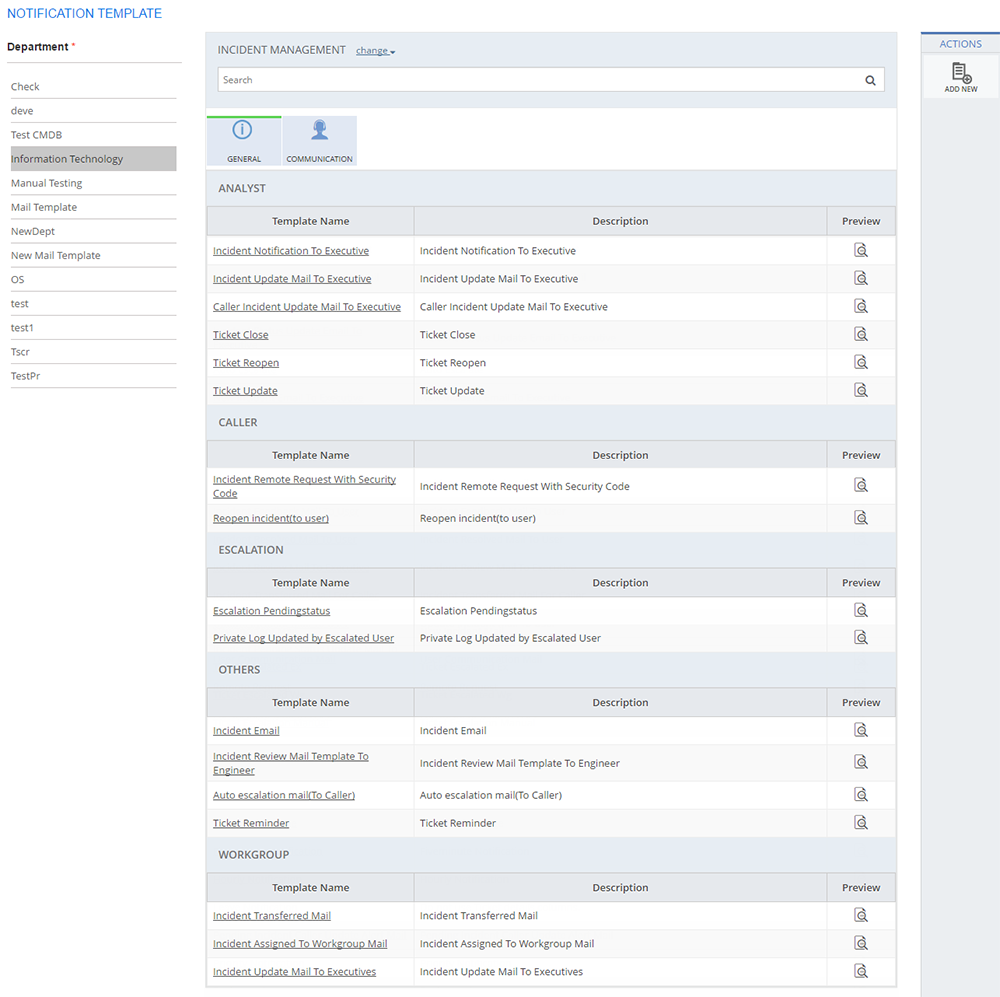Preview the Incident Email template
Image resolution: width=1000 pixels, height=997 pixels.
(861, 731)
